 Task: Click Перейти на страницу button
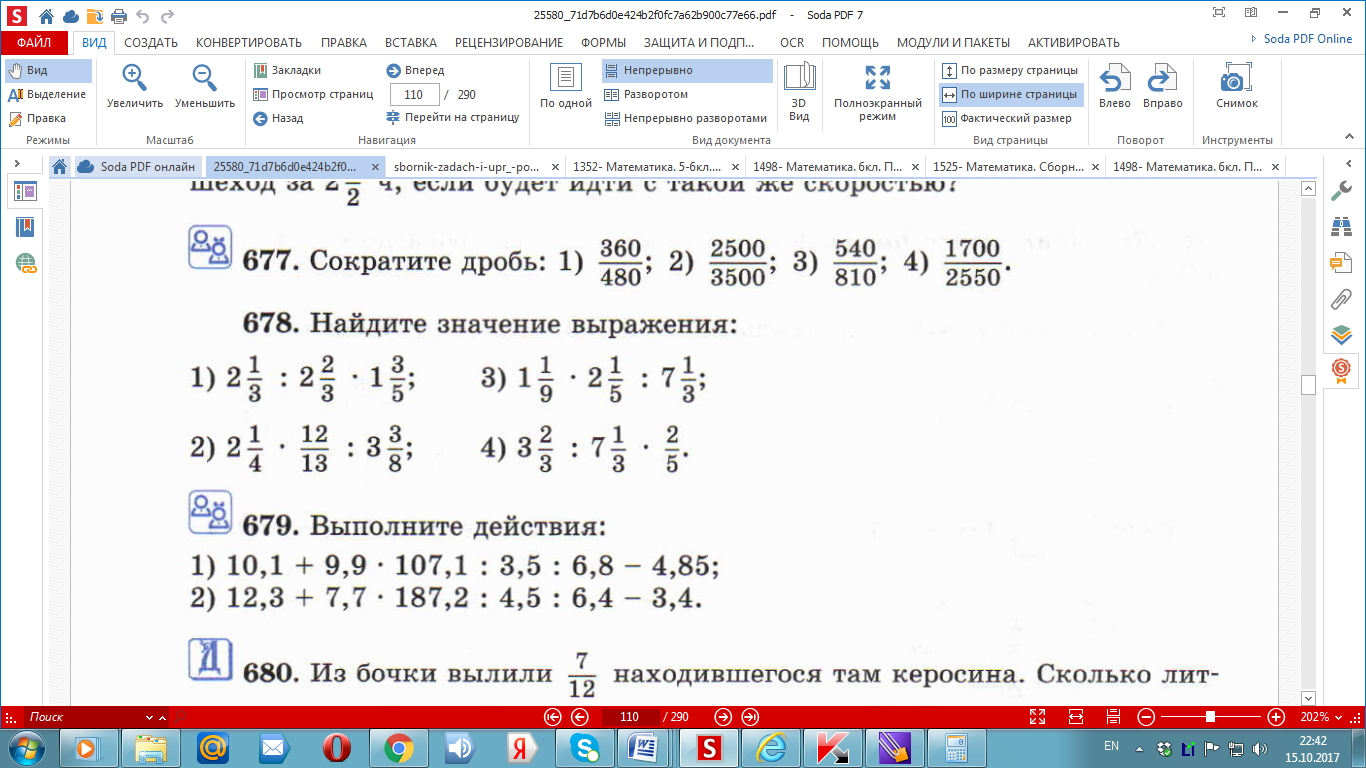pyautogui.click(x=454, y=118)
